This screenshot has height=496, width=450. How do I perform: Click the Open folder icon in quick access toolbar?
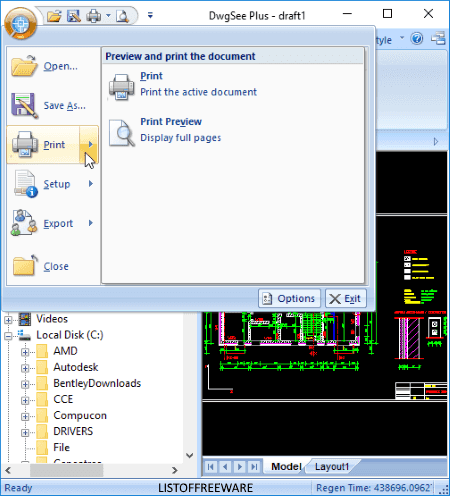(54, 16)
